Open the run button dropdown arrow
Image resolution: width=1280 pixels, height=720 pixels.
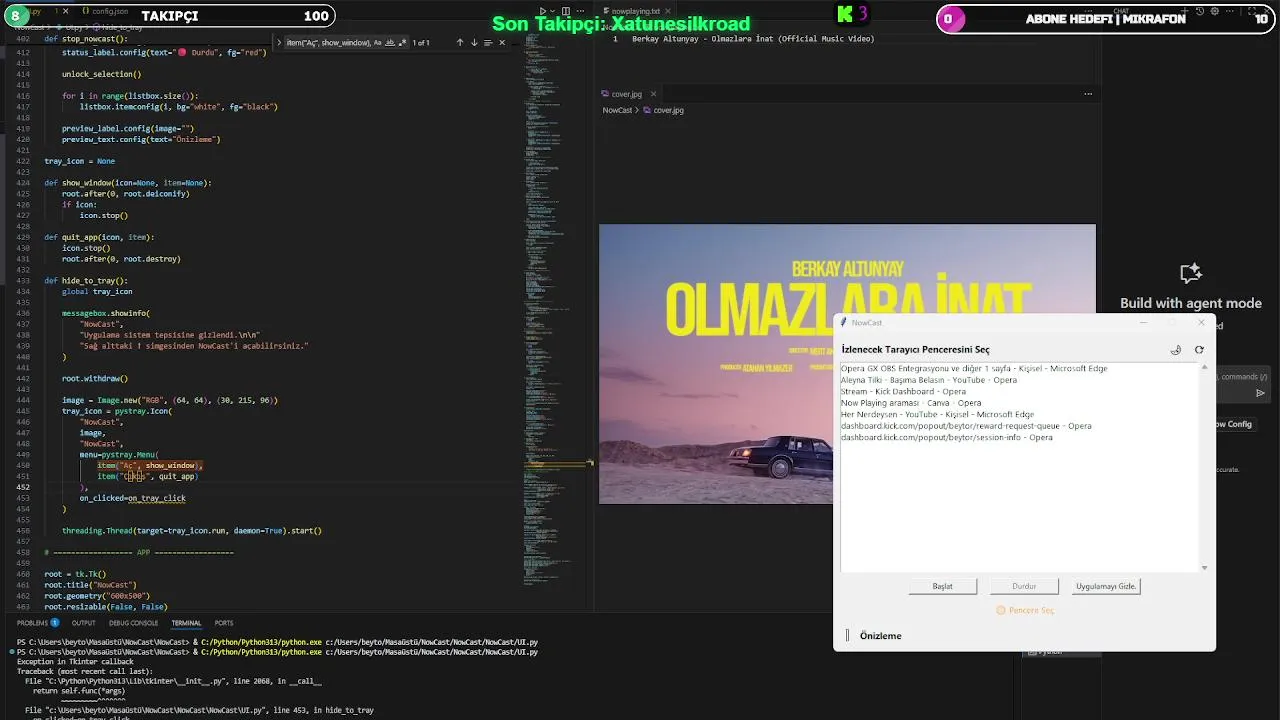pos(553,11)
